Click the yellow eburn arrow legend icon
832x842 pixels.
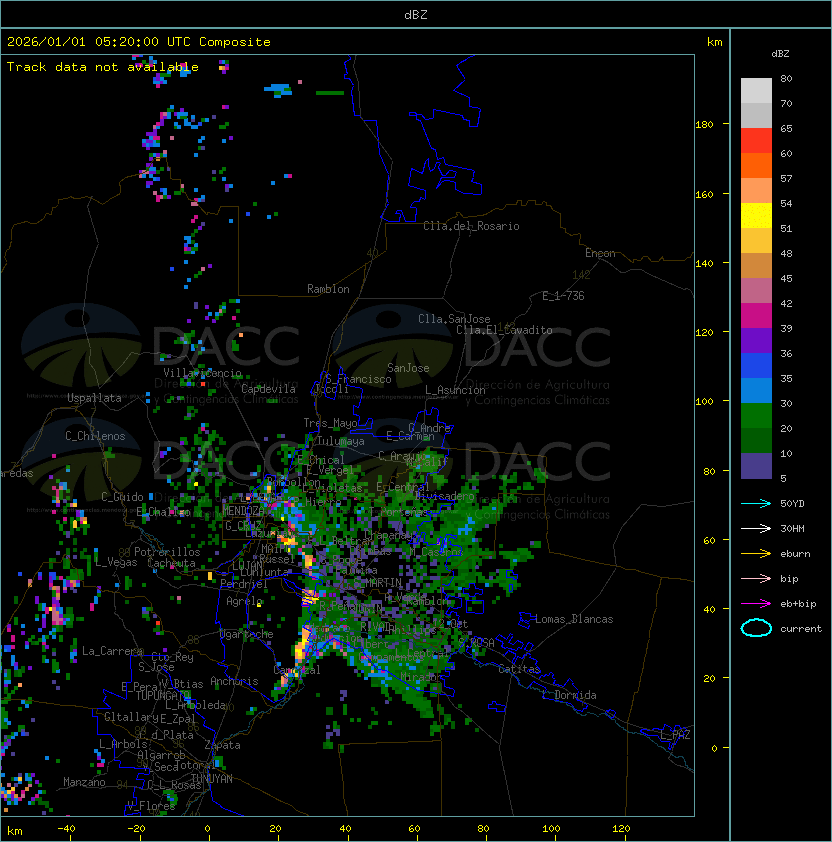pyautogui.click(x=756, y=553)
